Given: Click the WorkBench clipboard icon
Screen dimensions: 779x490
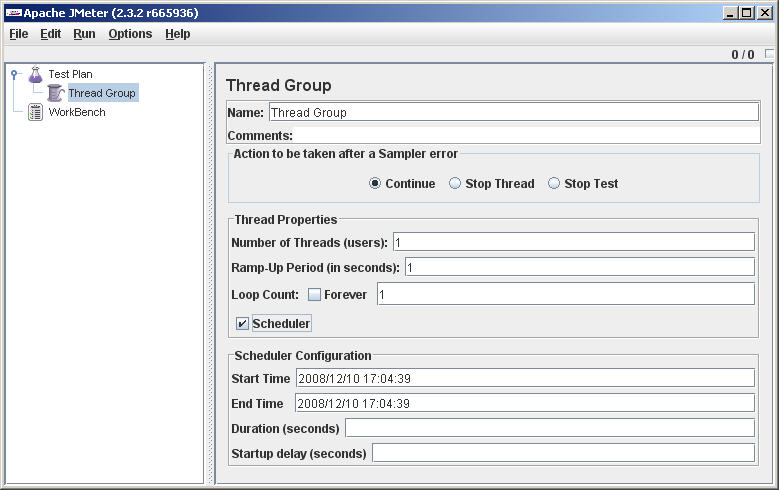Looking at the screenshot, I should click(x=35, y=112).
